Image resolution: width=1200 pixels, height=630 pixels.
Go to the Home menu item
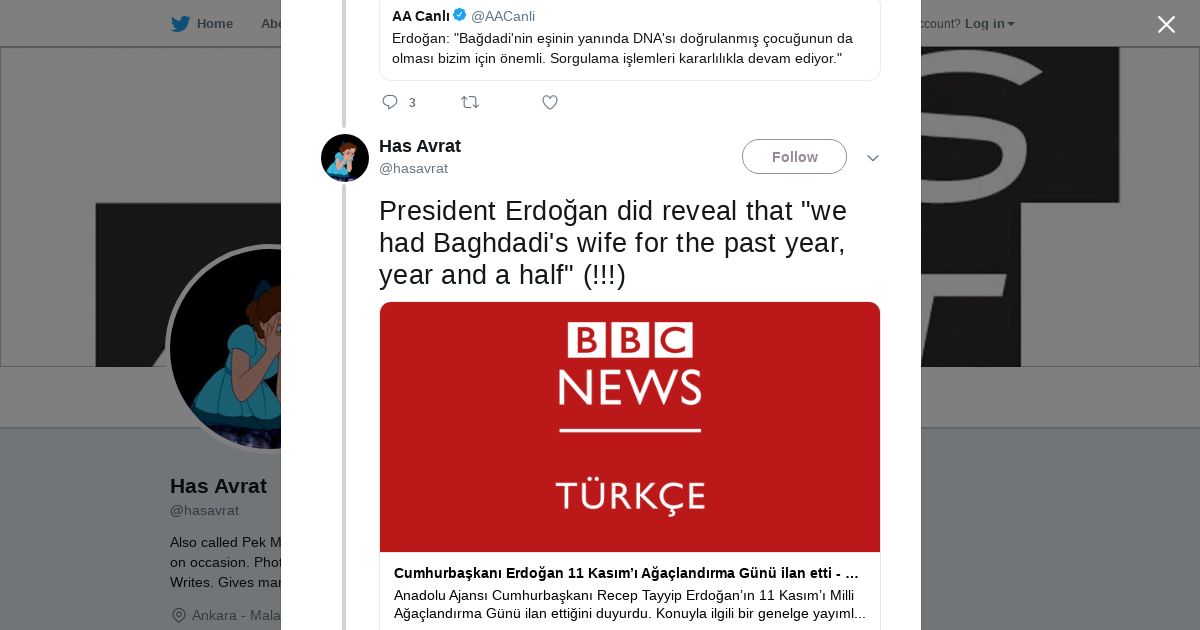pos(214,24)
